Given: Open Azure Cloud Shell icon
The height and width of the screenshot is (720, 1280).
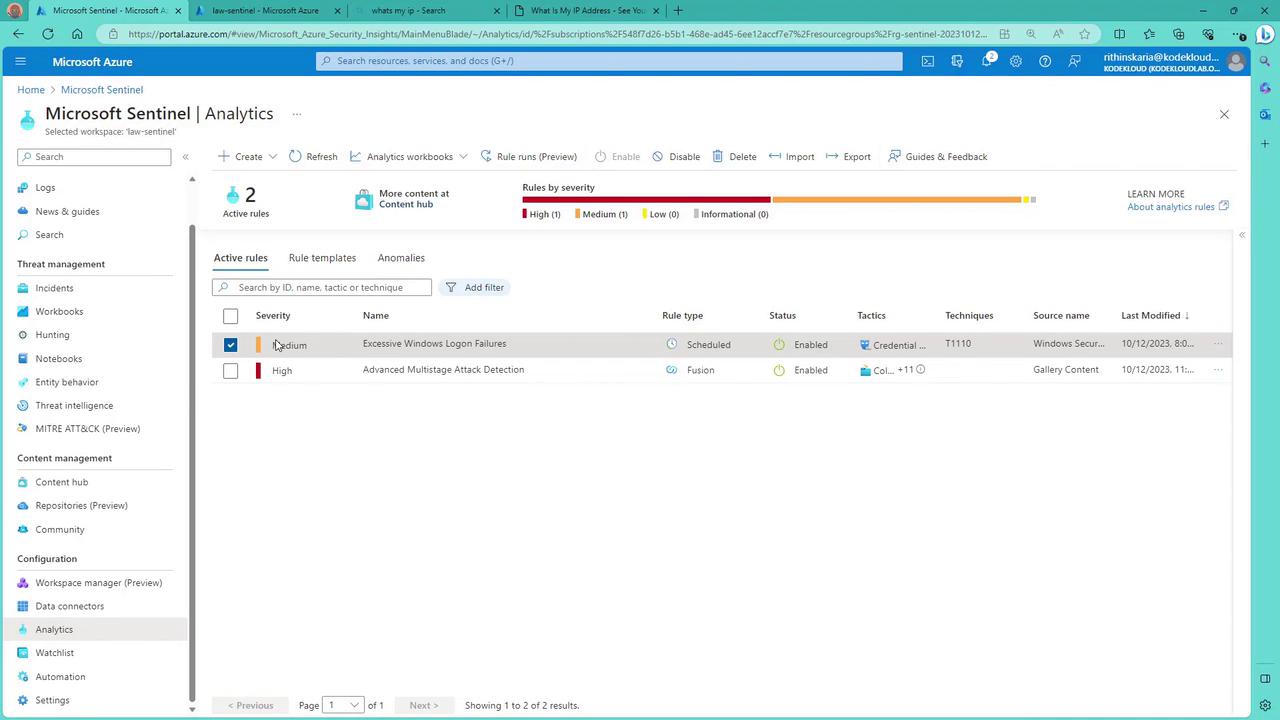Looking at the screenshot, I should tap(928, 61).
